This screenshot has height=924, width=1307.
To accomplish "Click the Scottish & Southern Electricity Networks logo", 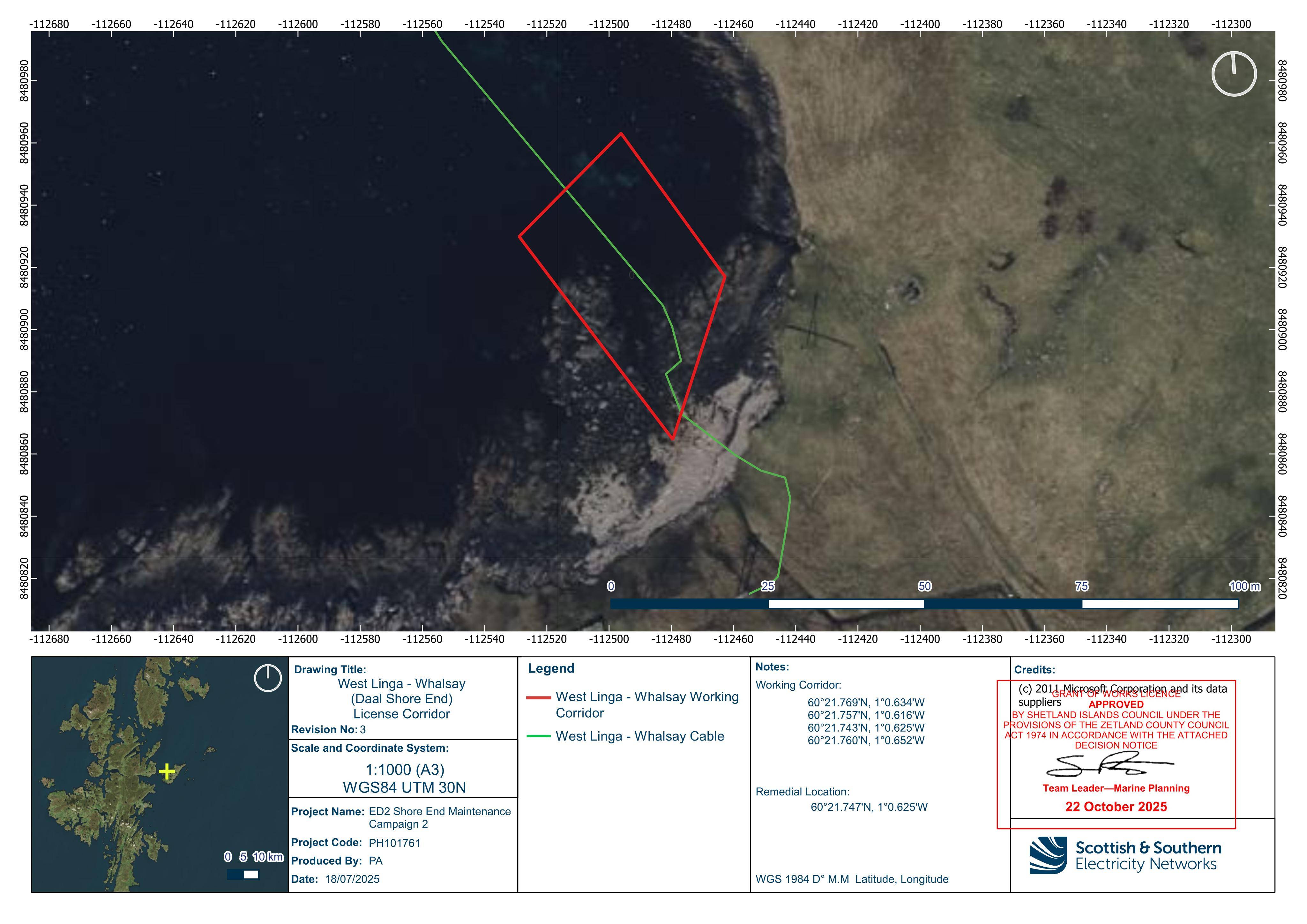I will 1125,855.
